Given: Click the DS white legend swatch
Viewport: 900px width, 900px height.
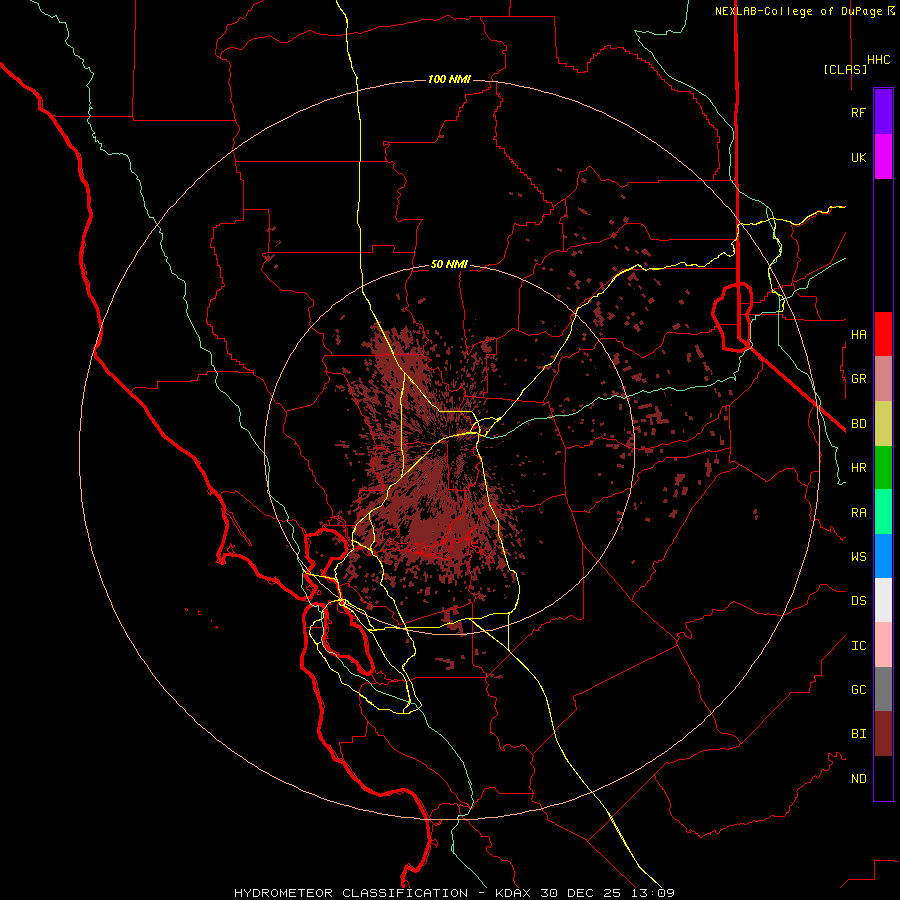Looking at the screenshot, I should pos(883,600).
